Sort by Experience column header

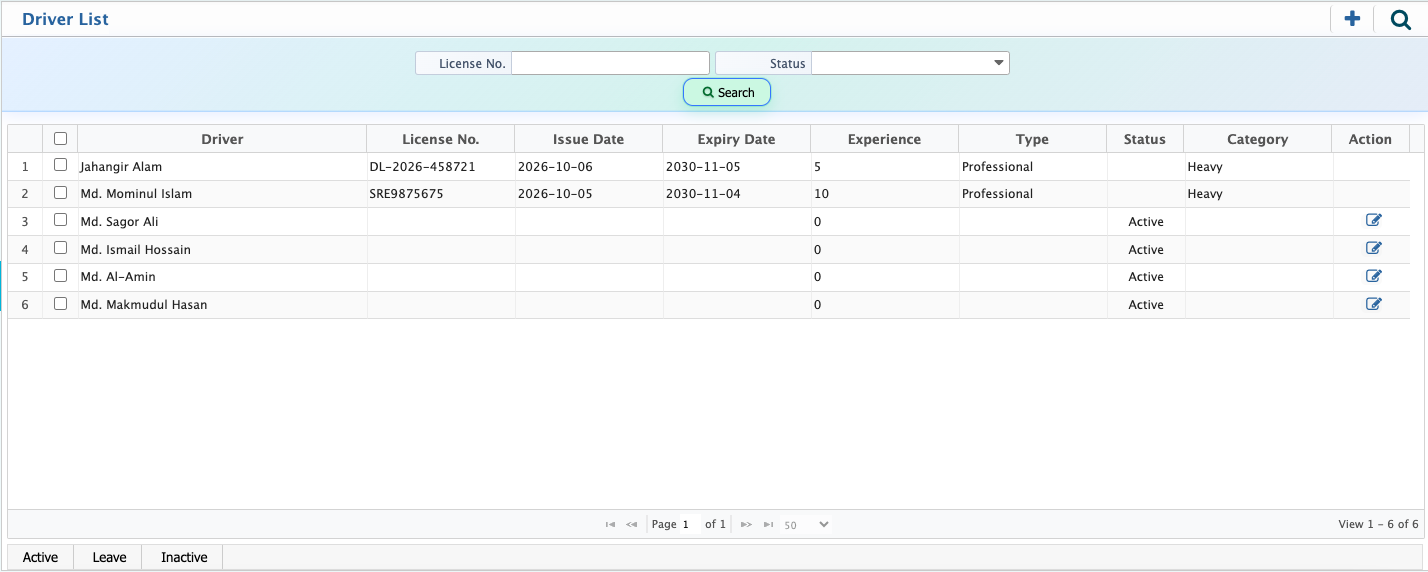coord(884,139)
